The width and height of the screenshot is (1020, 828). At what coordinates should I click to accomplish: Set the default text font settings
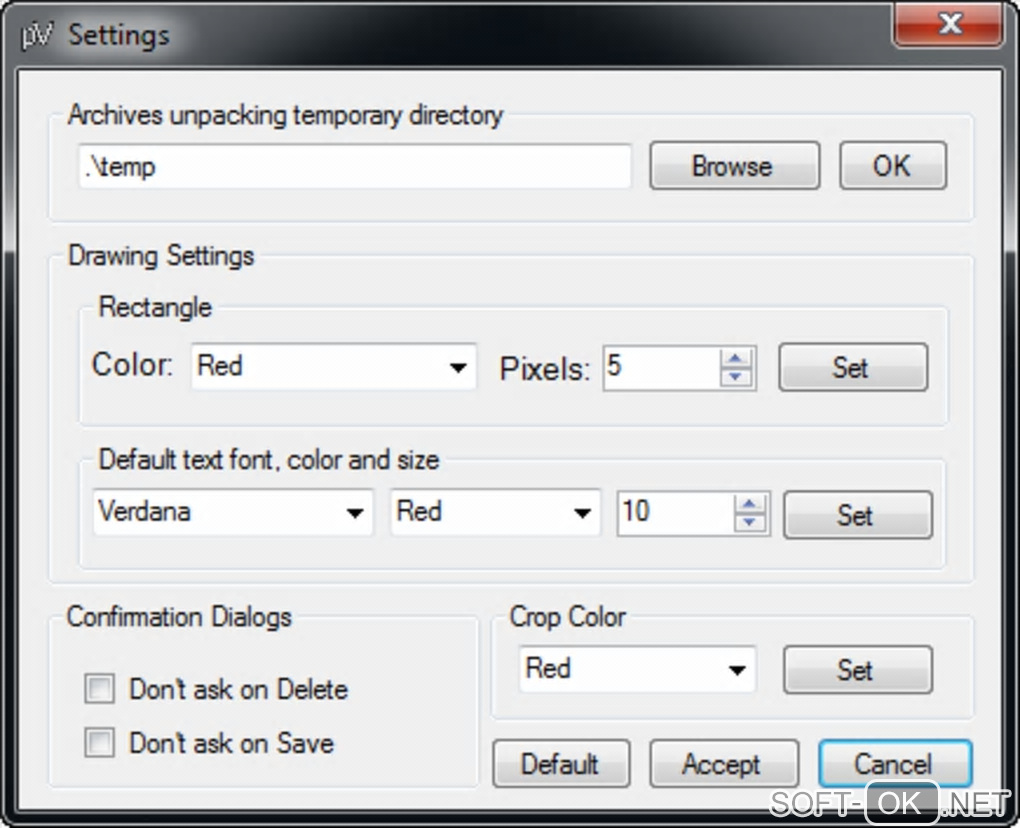857,515
